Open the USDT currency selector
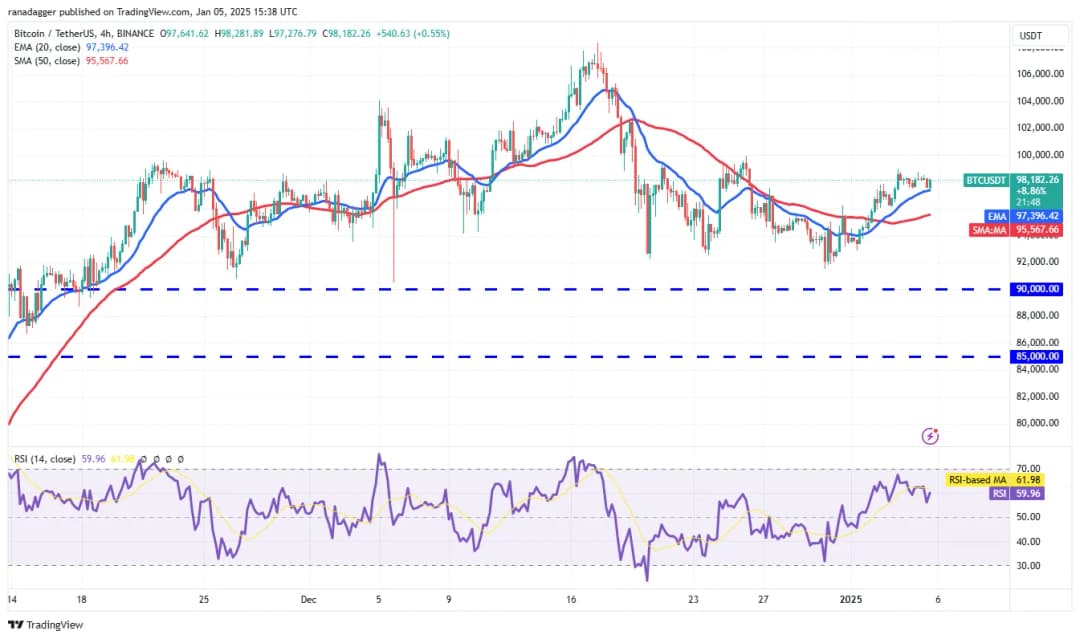Viewport: 1080px width, 639px height. point(1030,35)
